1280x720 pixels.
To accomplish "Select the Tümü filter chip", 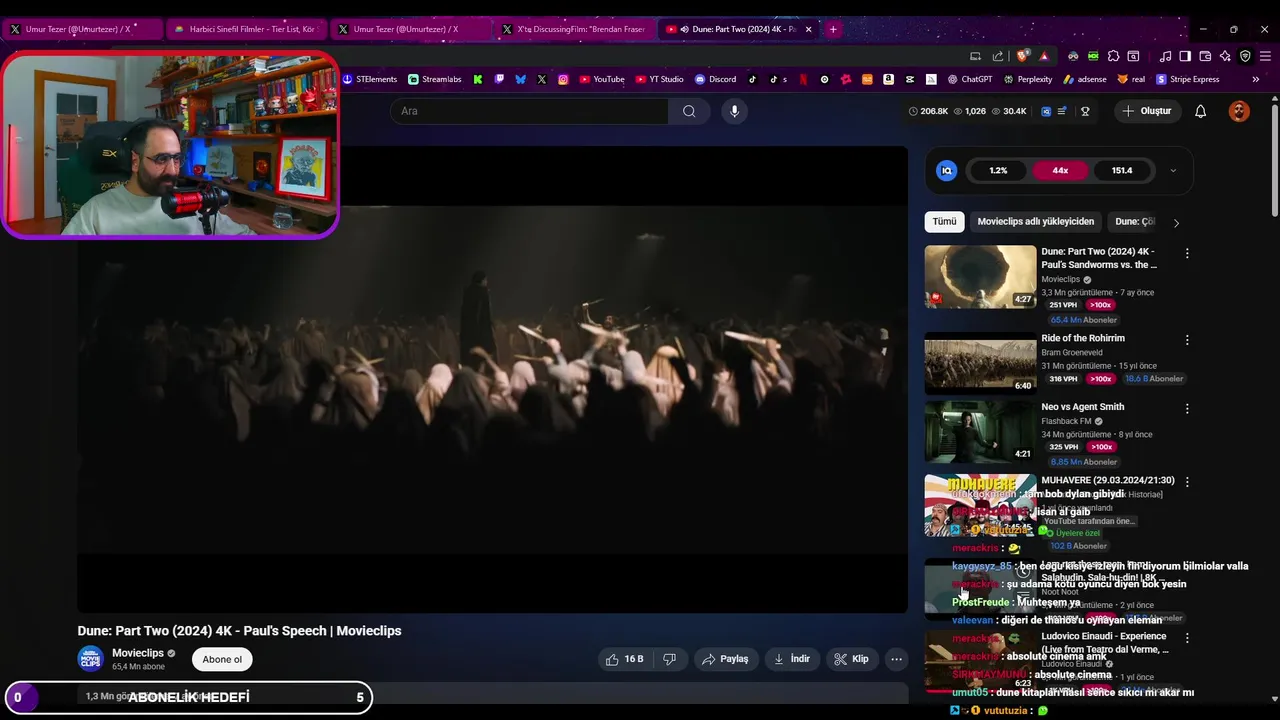I will click(x=944, y=222).
